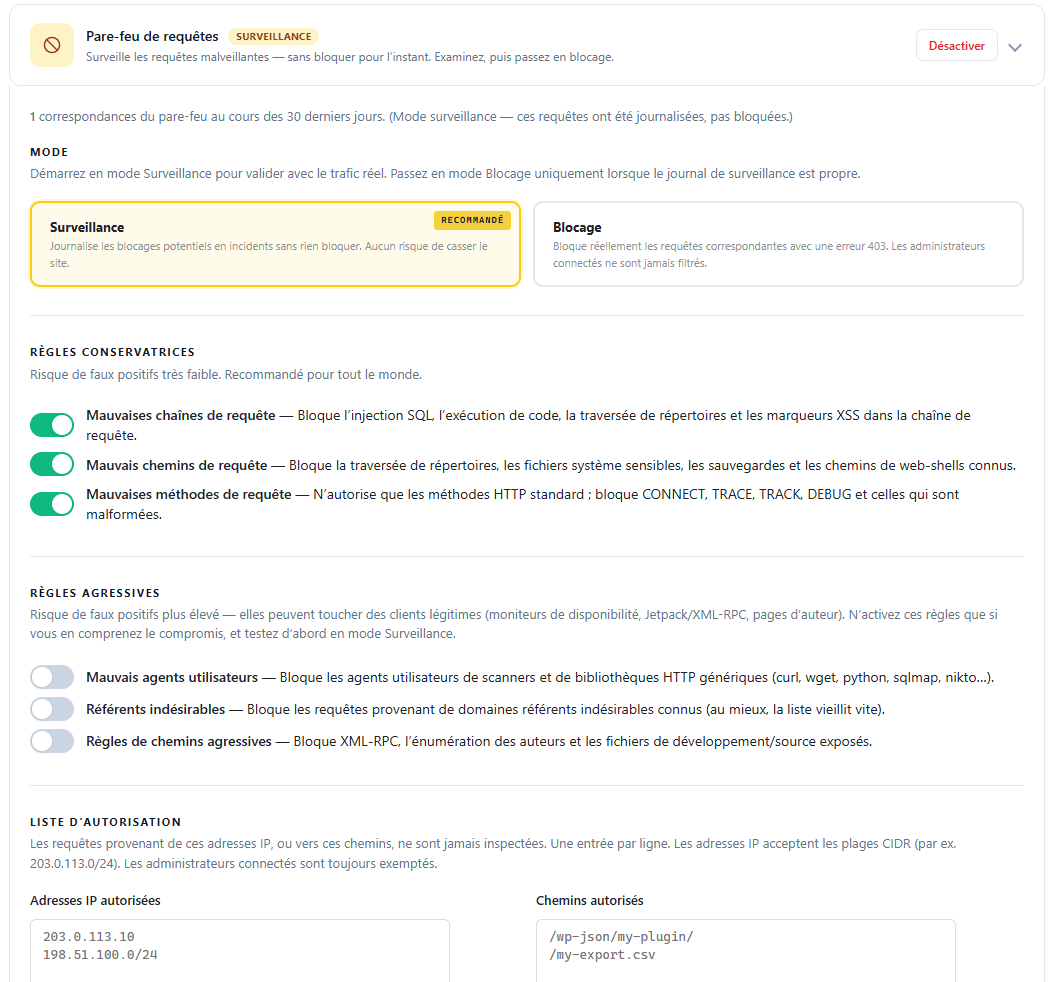This screenshot has width=1062, height=982.
Task: Turn on Règles de chemins agressives
Action: coord(52,741)
